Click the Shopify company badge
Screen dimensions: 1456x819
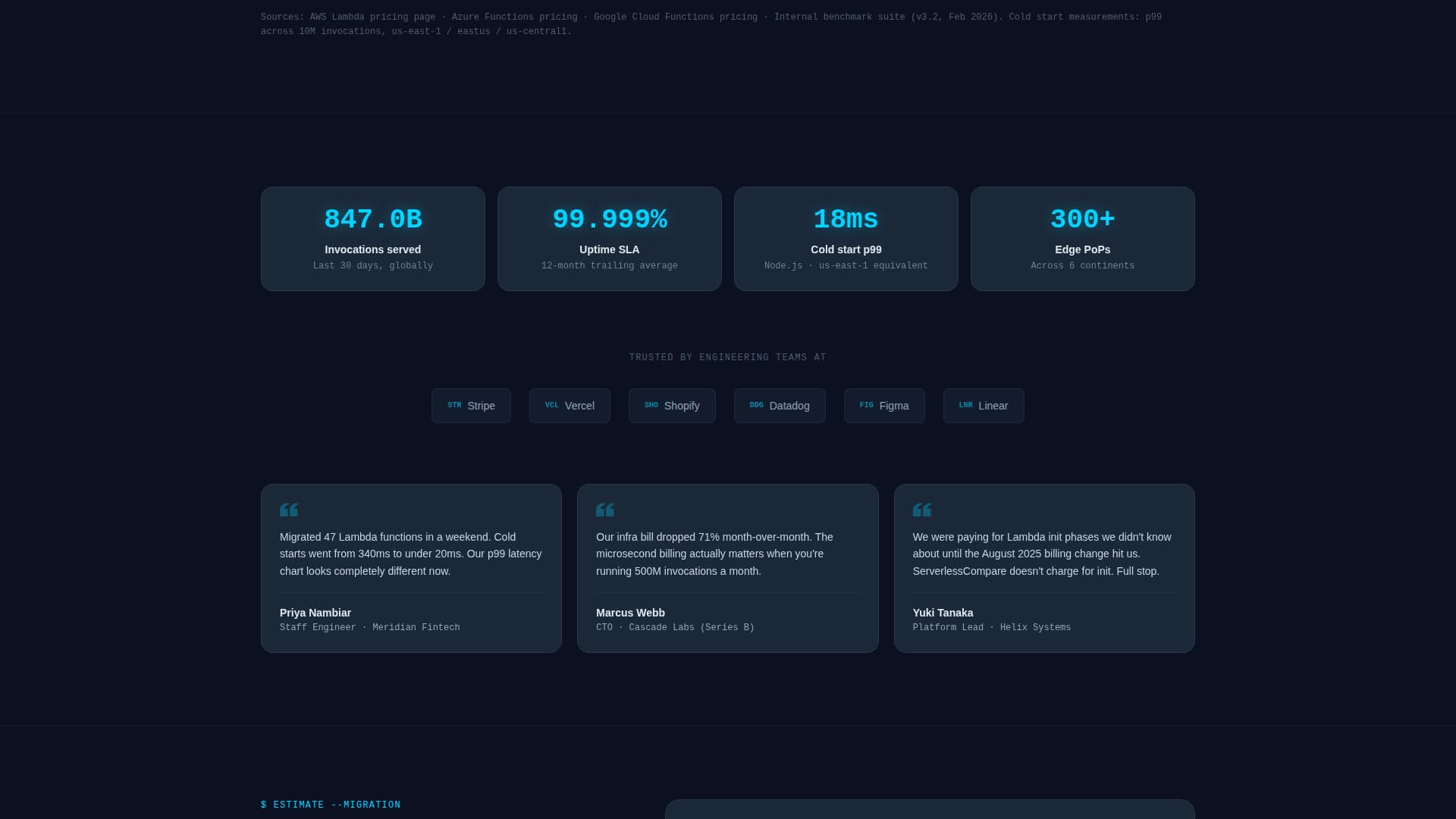click(672, 406)
